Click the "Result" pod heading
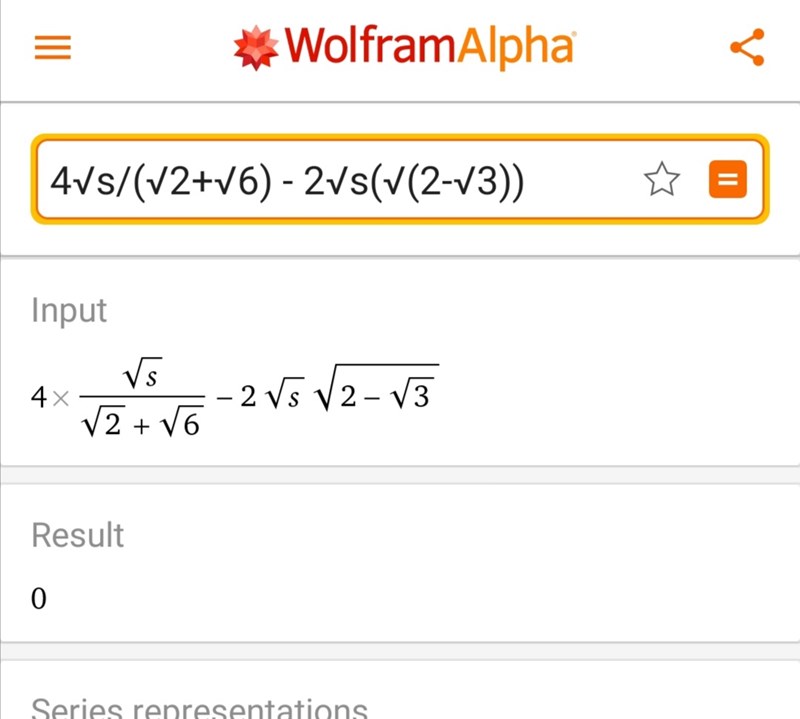800x719 pixels. (78, 535)
